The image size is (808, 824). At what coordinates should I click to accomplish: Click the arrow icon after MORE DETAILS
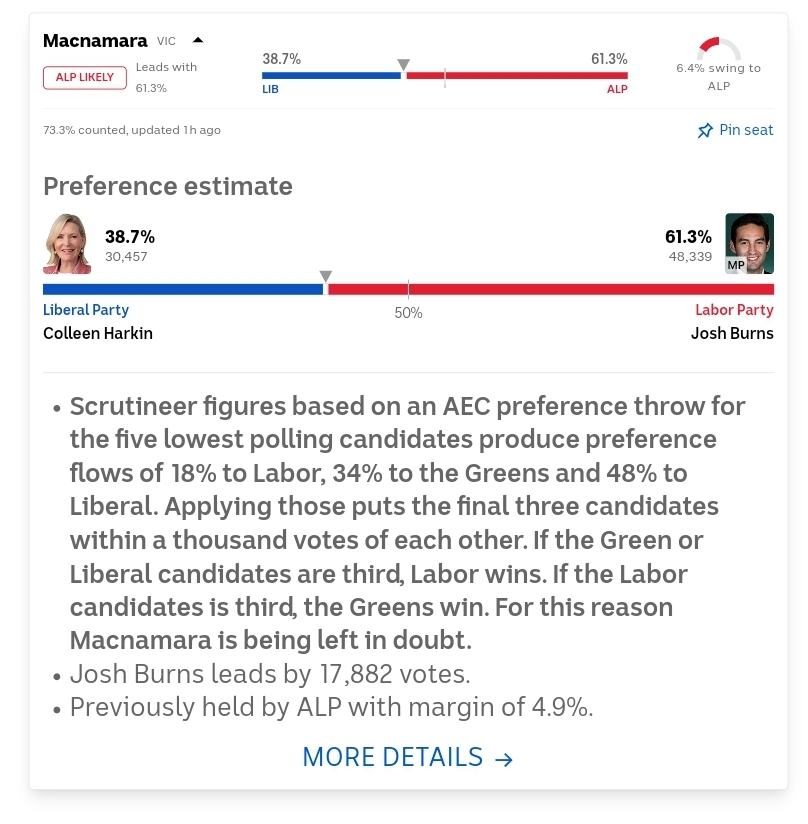pyautogui.click(x=504, y=759)
